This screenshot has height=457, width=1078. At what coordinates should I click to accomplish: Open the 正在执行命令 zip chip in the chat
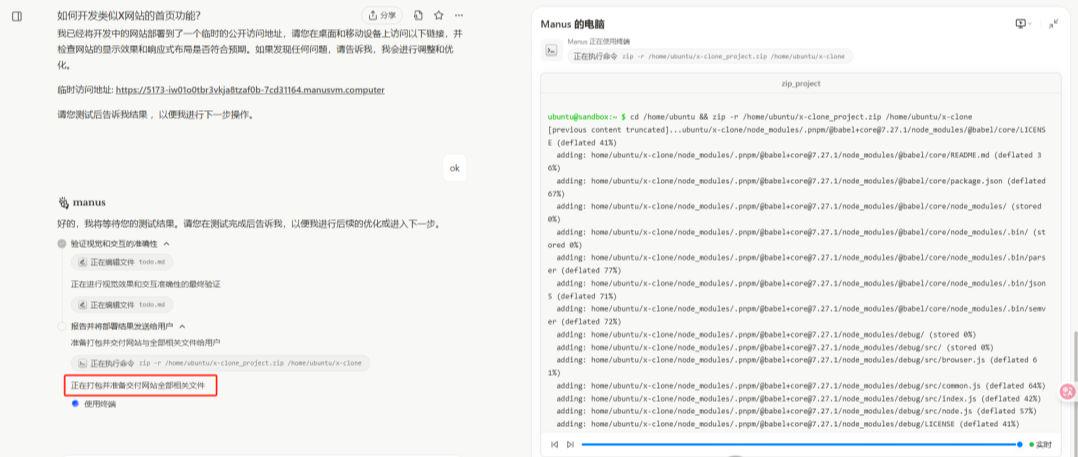coord(220,363)
